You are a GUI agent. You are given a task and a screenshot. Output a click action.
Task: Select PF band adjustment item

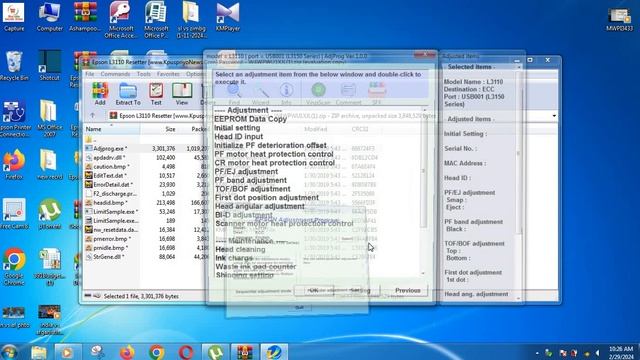pos(250,180)
